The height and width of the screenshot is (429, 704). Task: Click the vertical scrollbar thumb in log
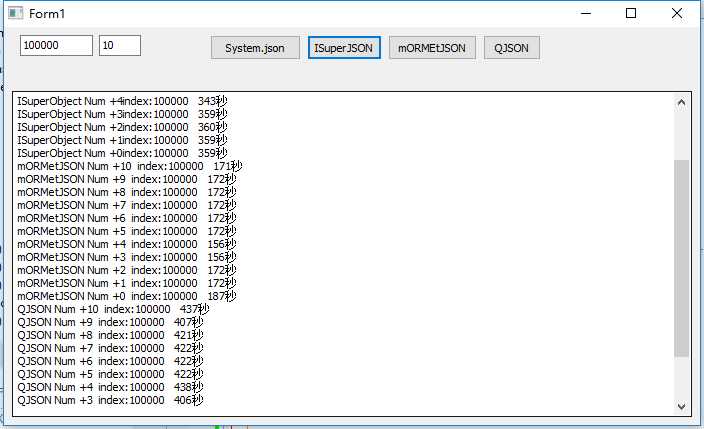pos(681,258)
